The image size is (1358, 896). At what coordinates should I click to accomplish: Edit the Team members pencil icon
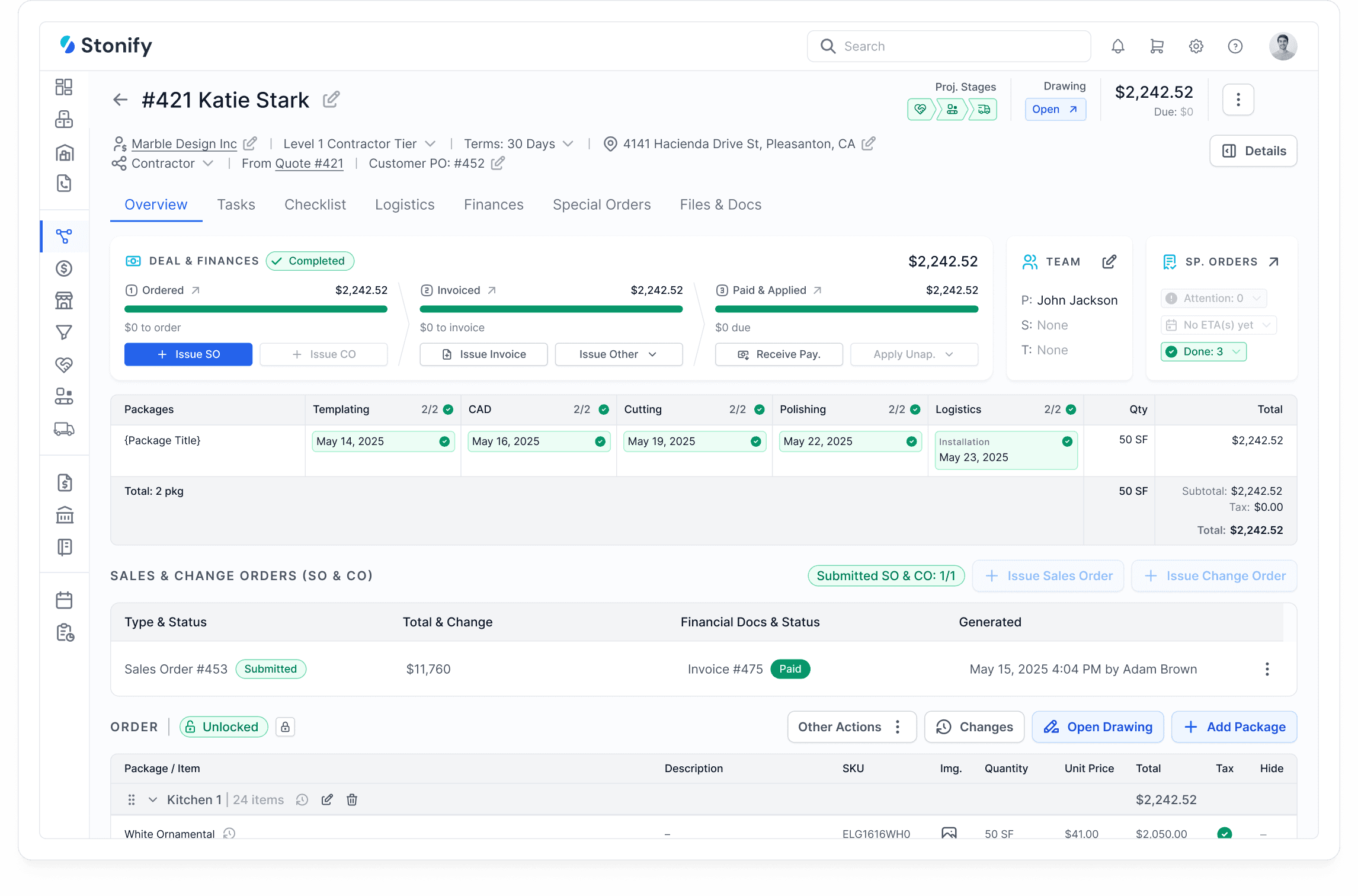[x=1109, y=261]
